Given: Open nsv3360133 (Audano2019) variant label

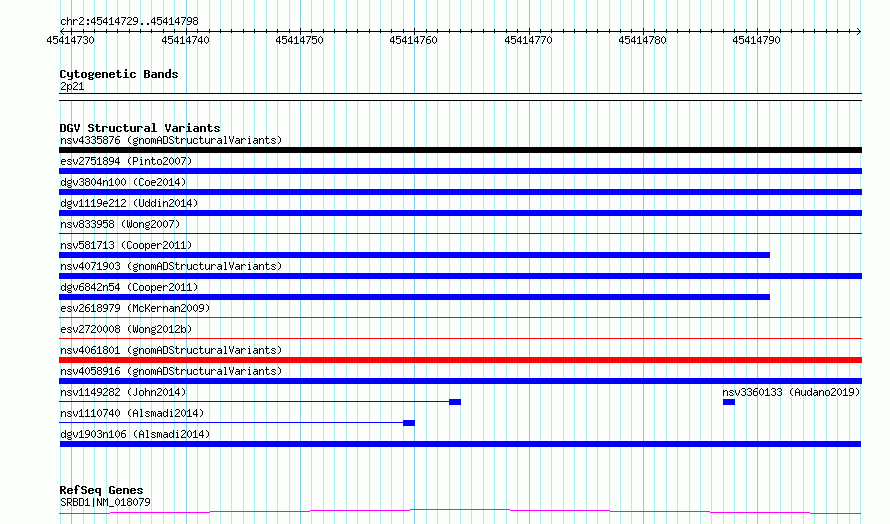Looking at the screenshot, I should point(791,392).
